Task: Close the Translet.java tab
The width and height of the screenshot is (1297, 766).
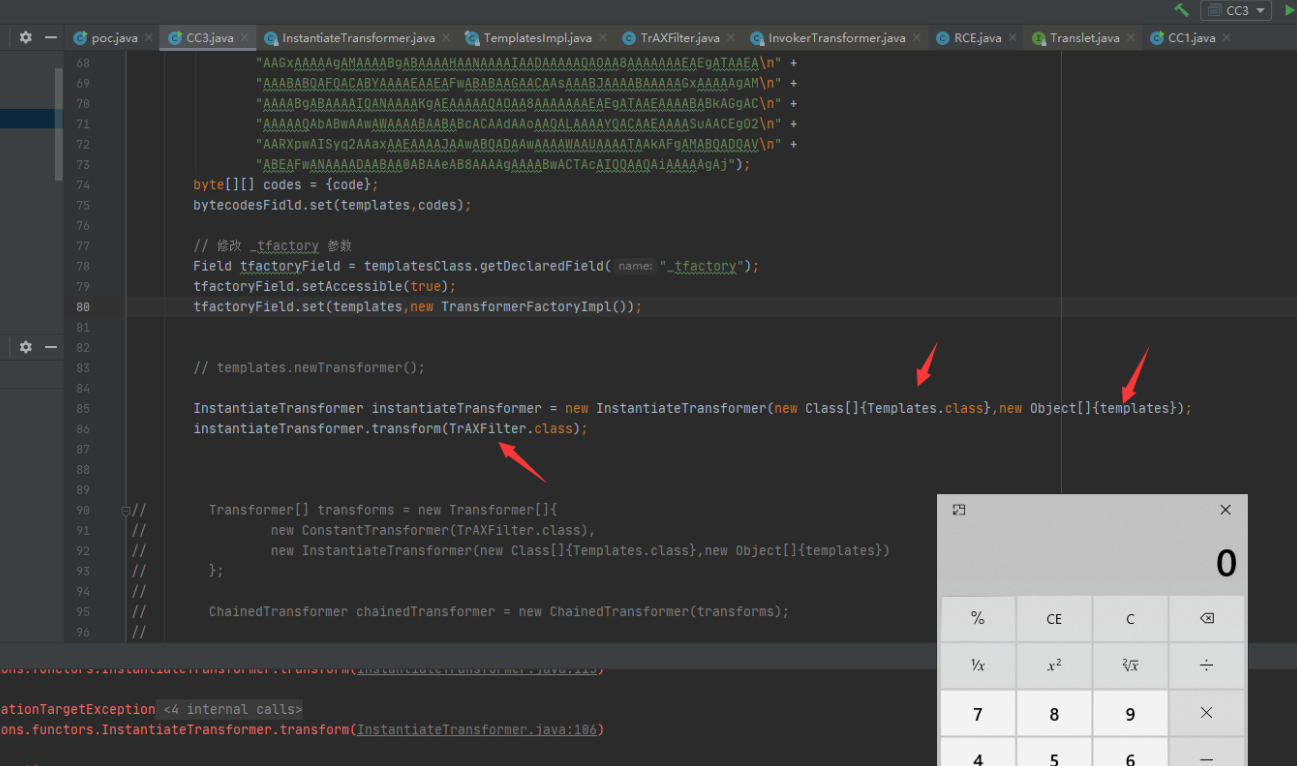Action: click(x=1131, y=38)
